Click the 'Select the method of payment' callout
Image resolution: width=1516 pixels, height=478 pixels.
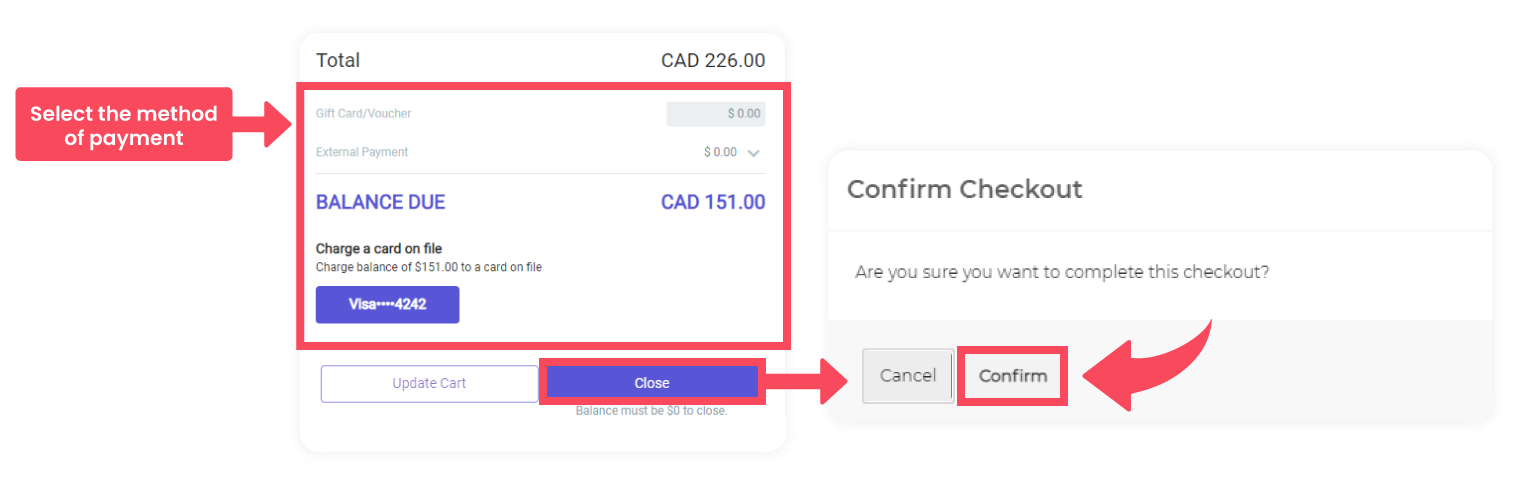pyautogui.click(x=123, y=125)
